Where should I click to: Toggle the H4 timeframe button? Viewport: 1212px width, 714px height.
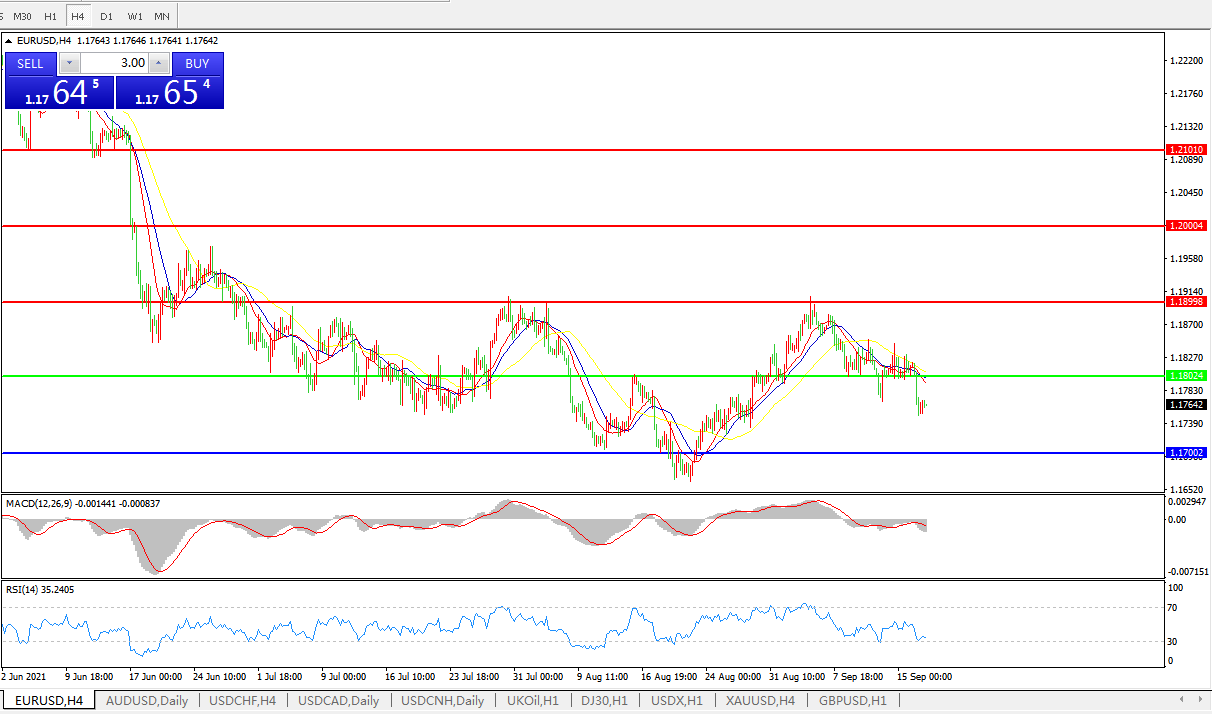point(78,16)
